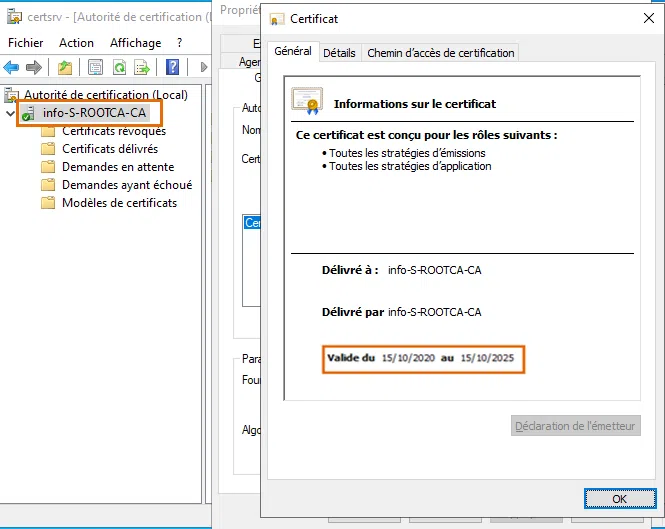Click the Start service play icon
This screenshot has width=665, height=529.
204,67
